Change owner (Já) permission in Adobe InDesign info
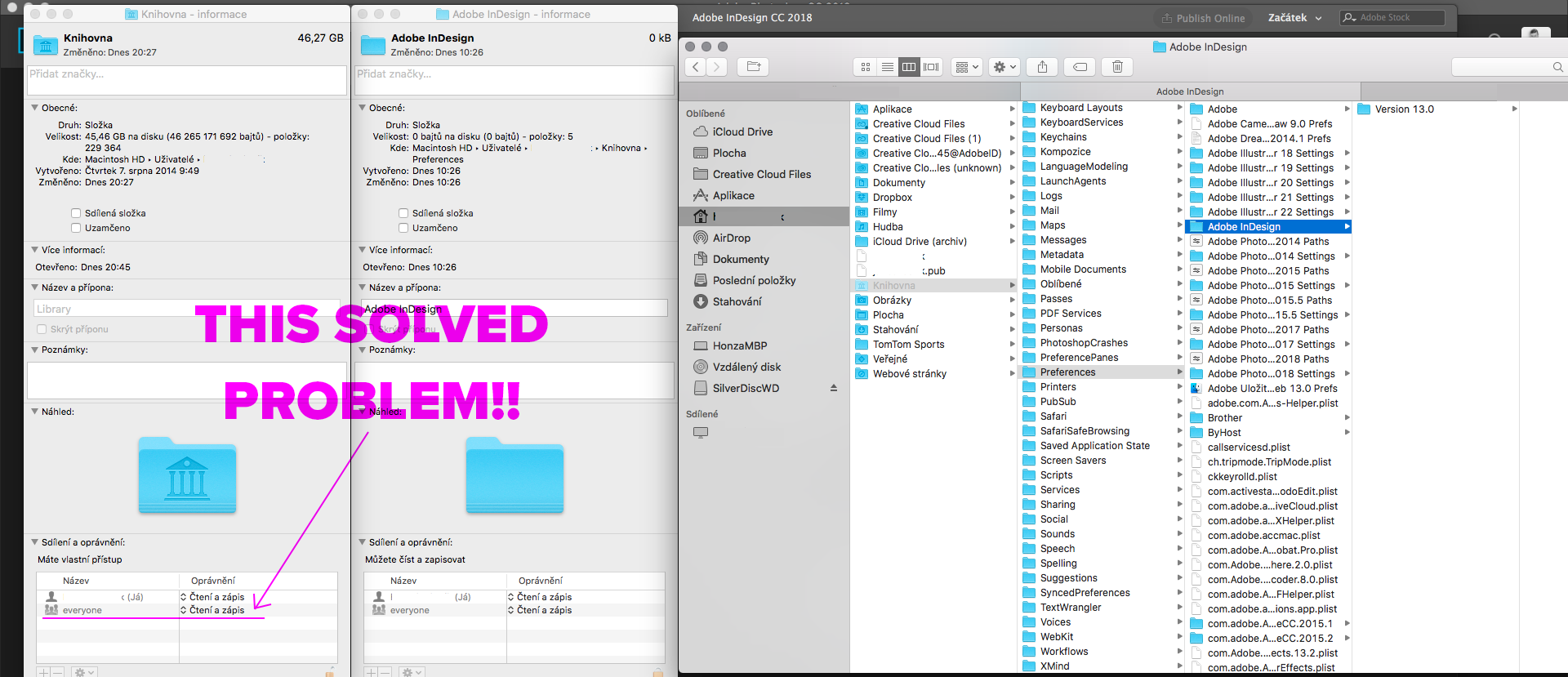Image resolution: width=1568 pixels, height=677 pixels. [x=540, y=597]
